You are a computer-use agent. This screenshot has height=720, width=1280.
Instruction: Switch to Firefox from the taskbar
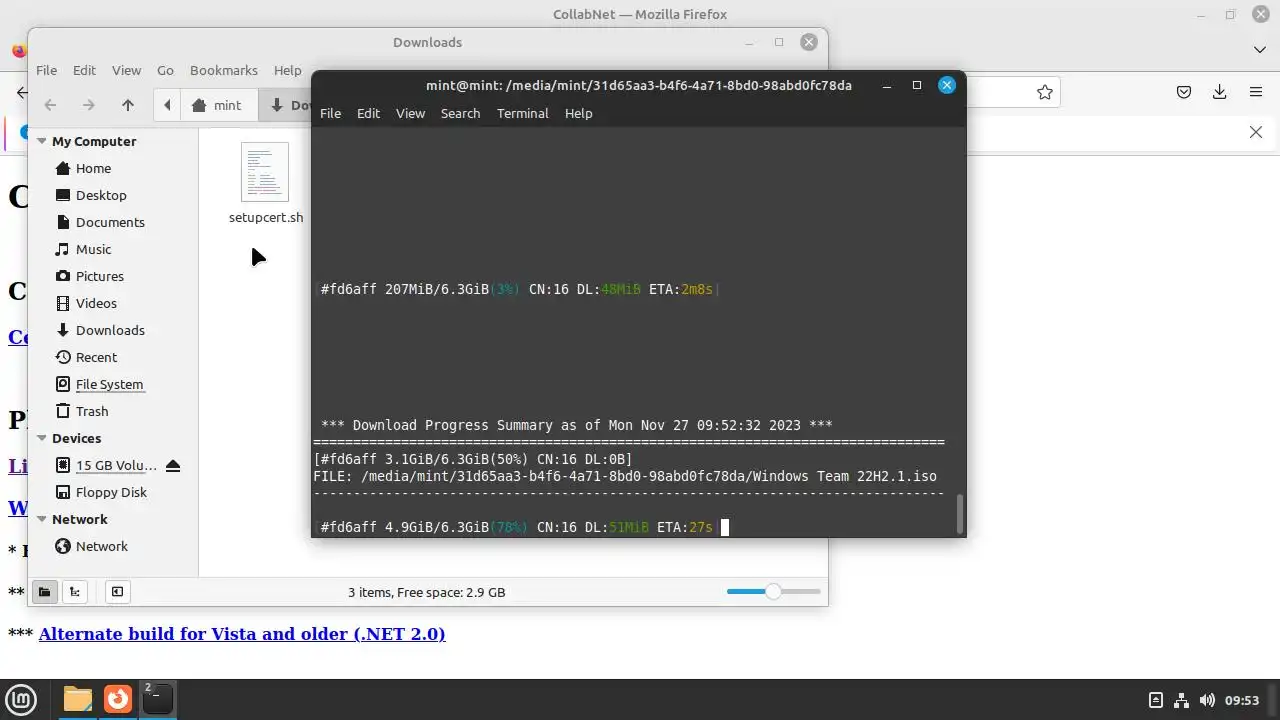[x=118, y=699]
